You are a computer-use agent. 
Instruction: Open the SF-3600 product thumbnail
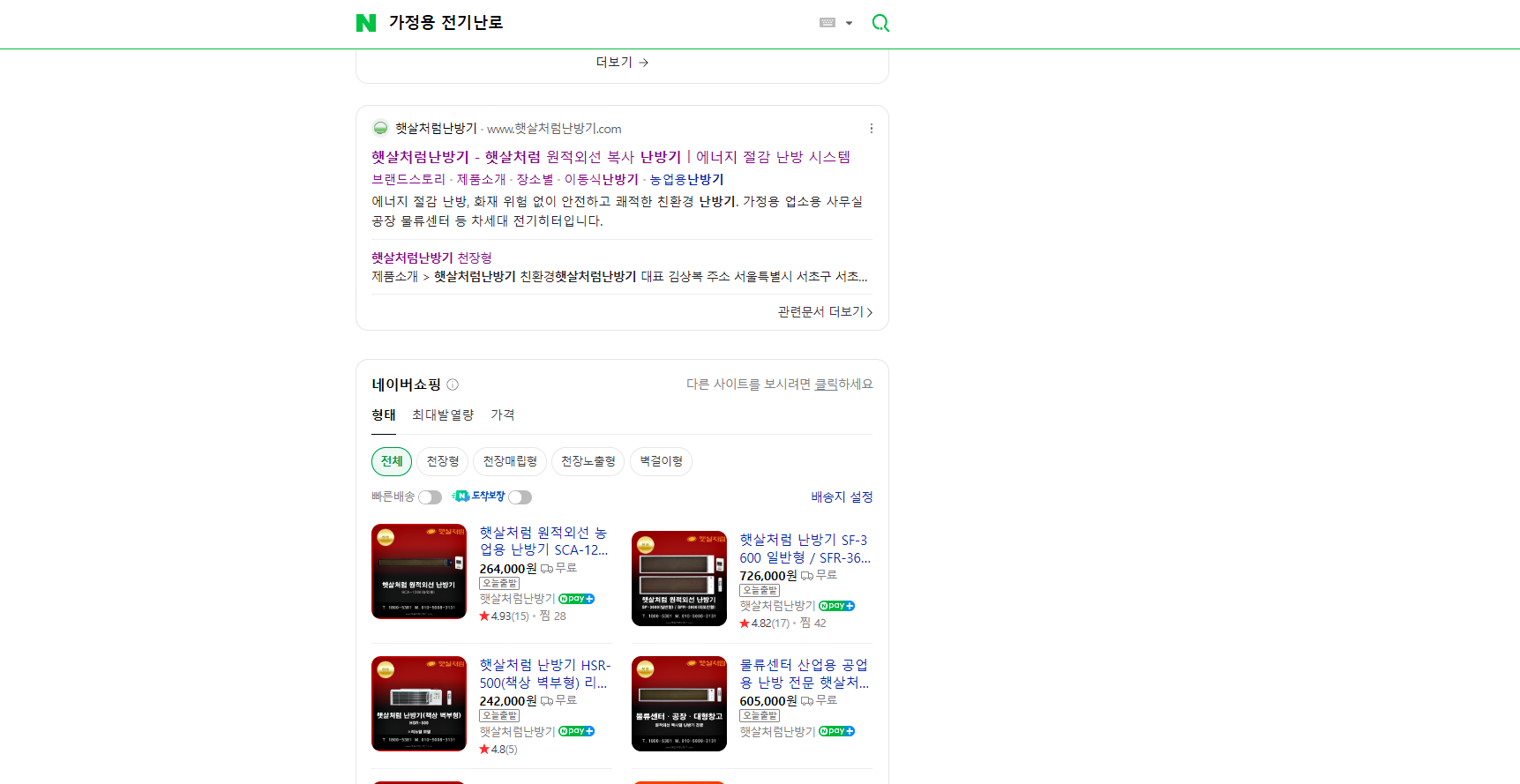tap(679, 579)
